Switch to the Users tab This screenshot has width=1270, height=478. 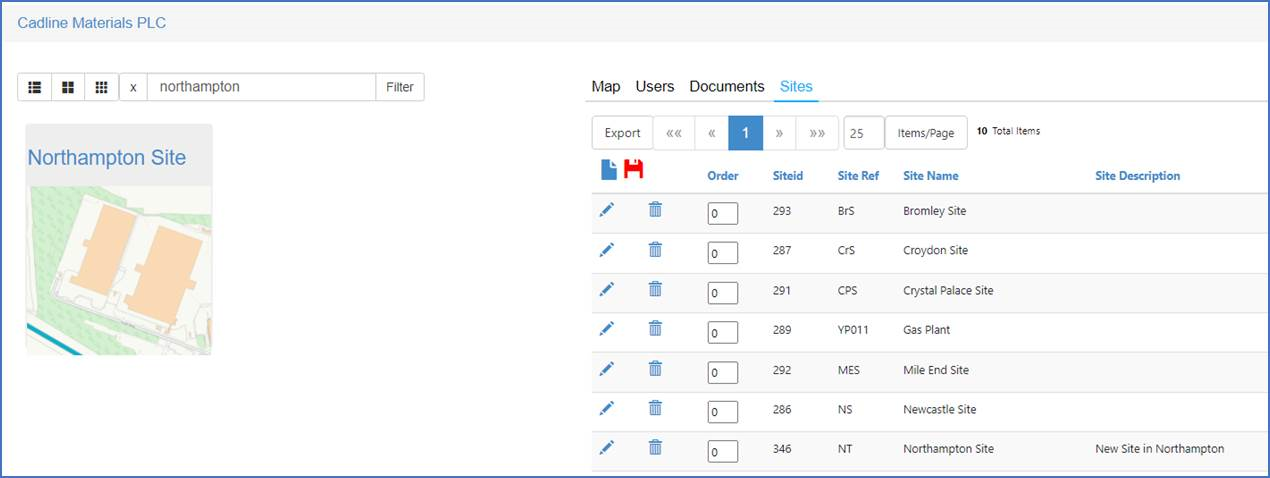[x=655, y=87]
